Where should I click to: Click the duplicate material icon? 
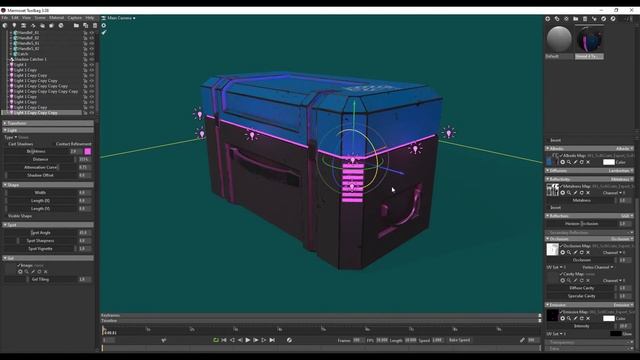pyautogui.click(x=557, y=19)
